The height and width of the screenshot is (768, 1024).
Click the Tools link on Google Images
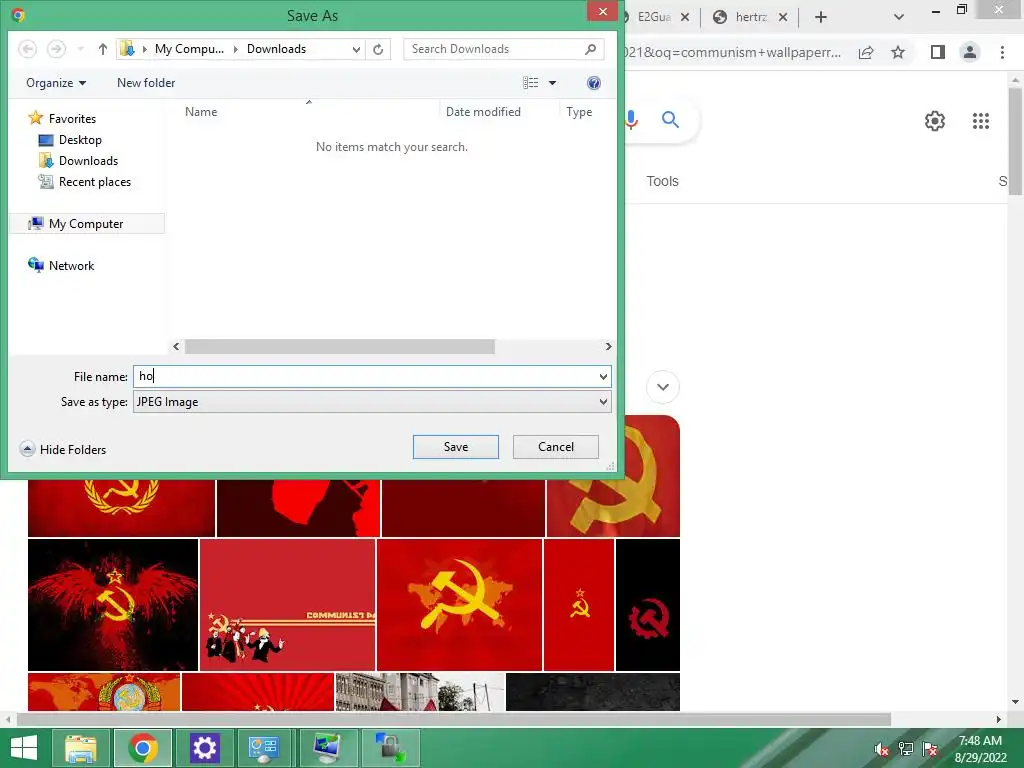[662, 182]
